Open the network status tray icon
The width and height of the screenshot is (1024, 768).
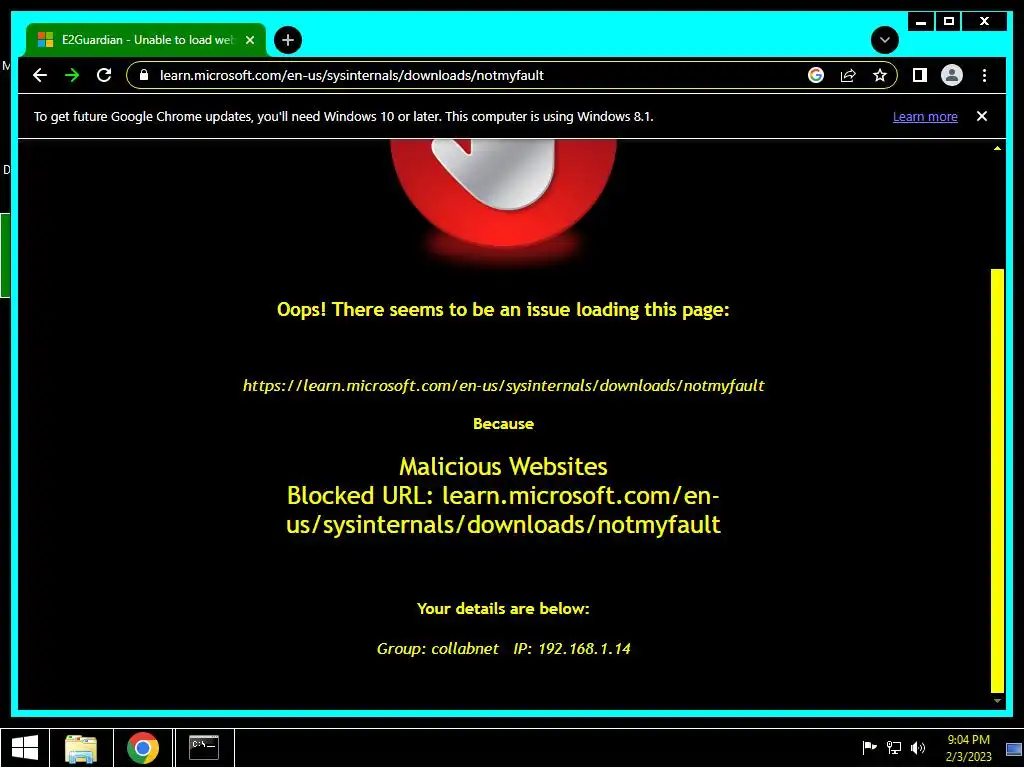(x=894, y=748)
